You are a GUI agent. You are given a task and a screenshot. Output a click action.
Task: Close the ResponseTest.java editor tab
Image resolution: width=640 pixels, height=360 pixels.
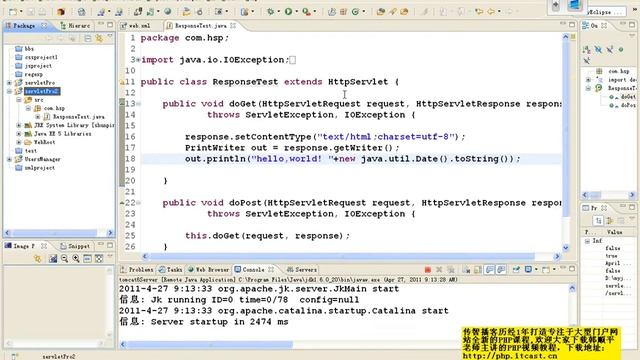click(x=233, y=26)
